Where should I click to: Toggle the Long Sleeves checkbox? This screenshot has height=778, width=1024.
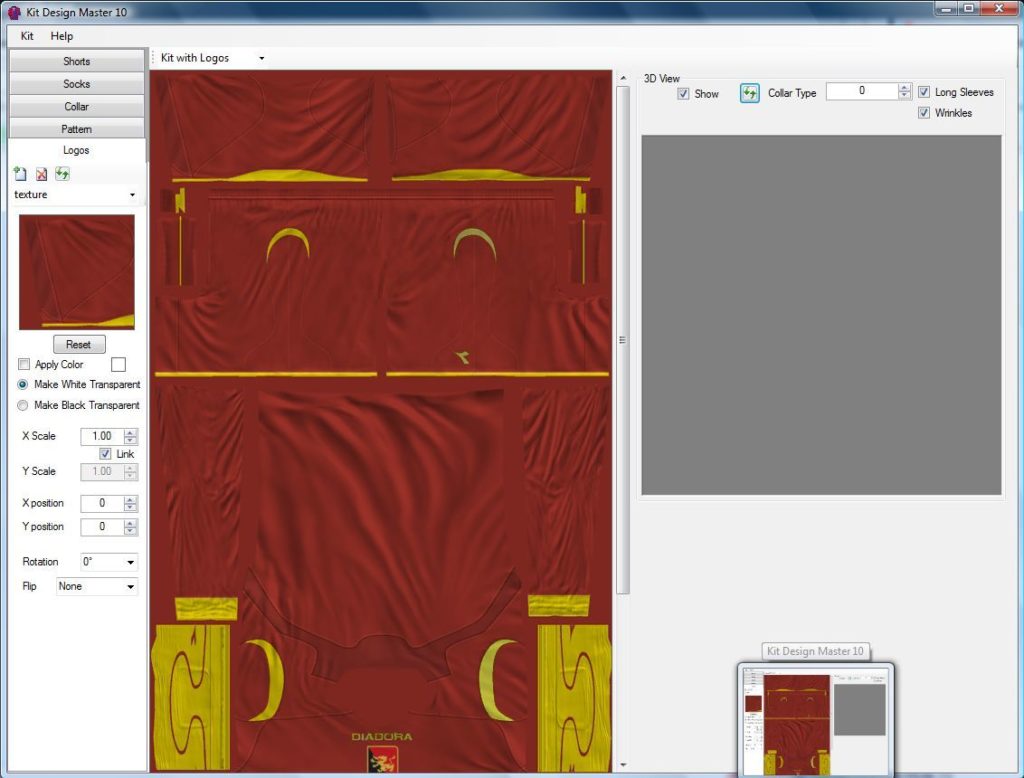click(924, 92)
